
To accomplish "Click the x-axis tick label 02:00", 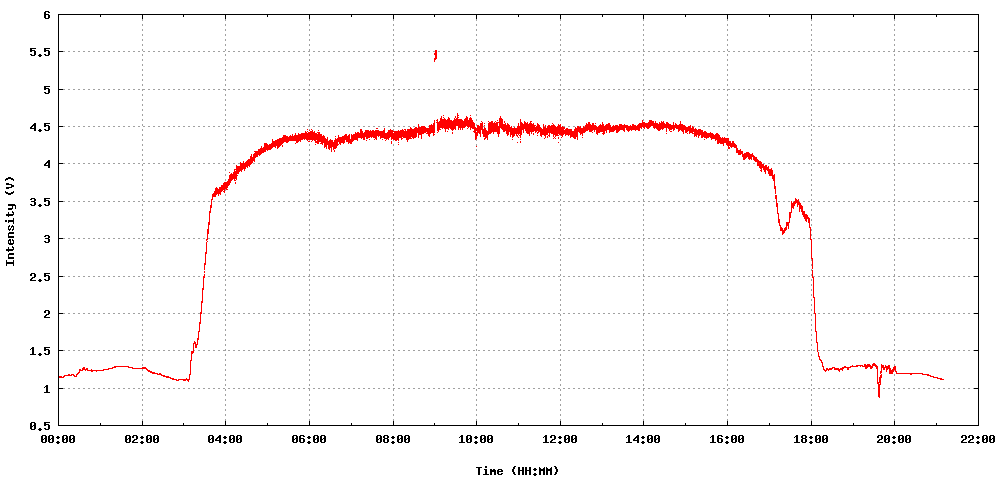I will 142,439.
